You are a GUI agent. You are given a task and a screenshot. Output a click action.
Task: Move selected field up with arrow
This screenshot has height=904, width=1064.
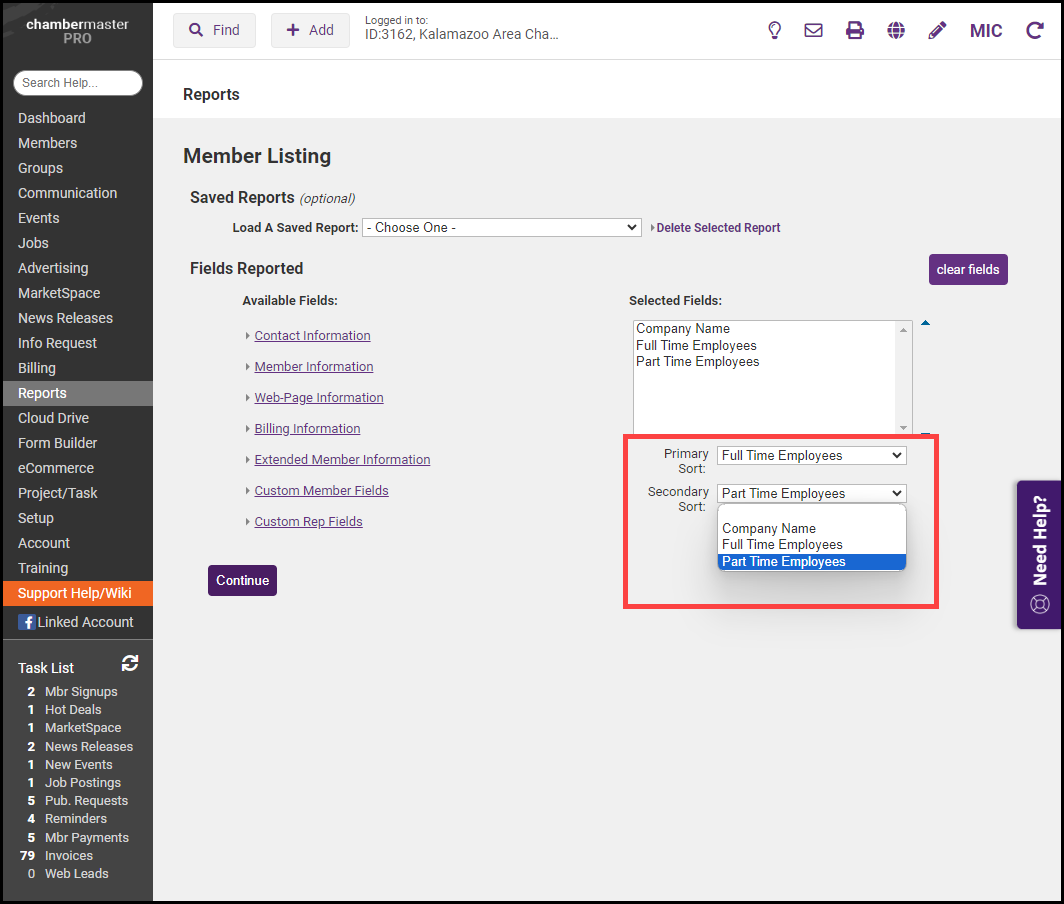click(x=925, y=323)
